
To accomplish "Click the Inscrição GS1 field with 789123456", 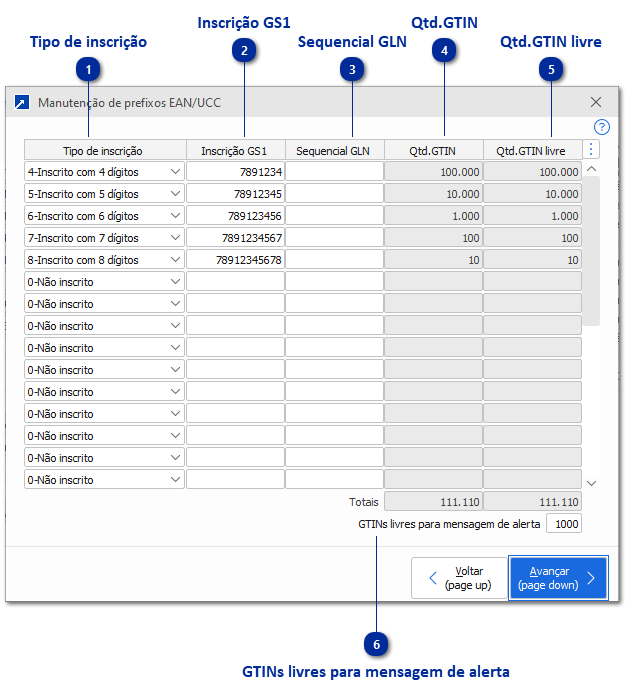I will point(235,215).
